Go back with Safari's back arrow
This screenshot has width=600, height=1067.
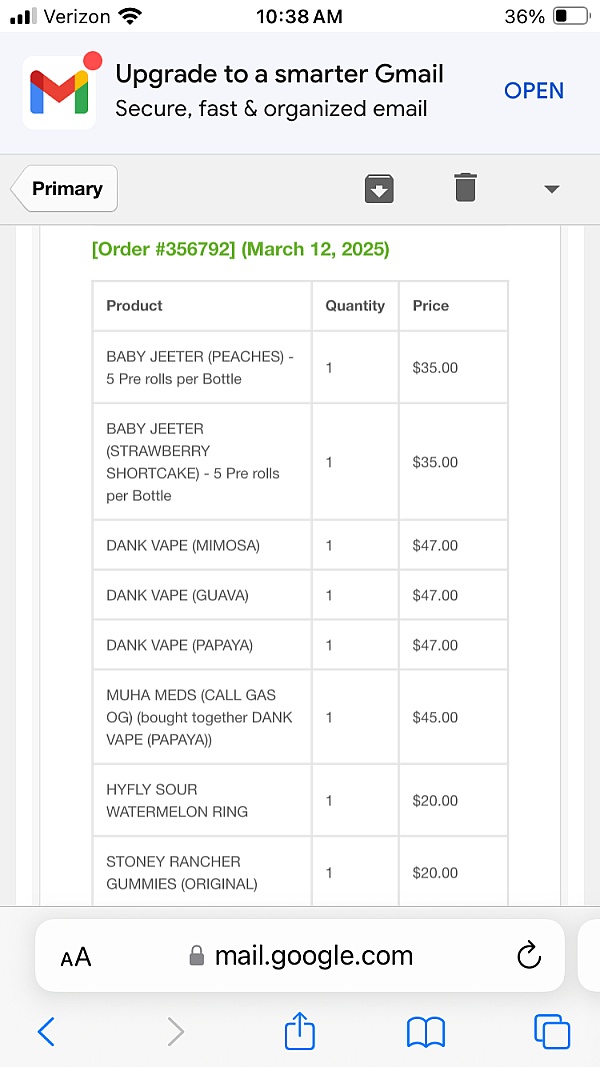(46, 1031)
